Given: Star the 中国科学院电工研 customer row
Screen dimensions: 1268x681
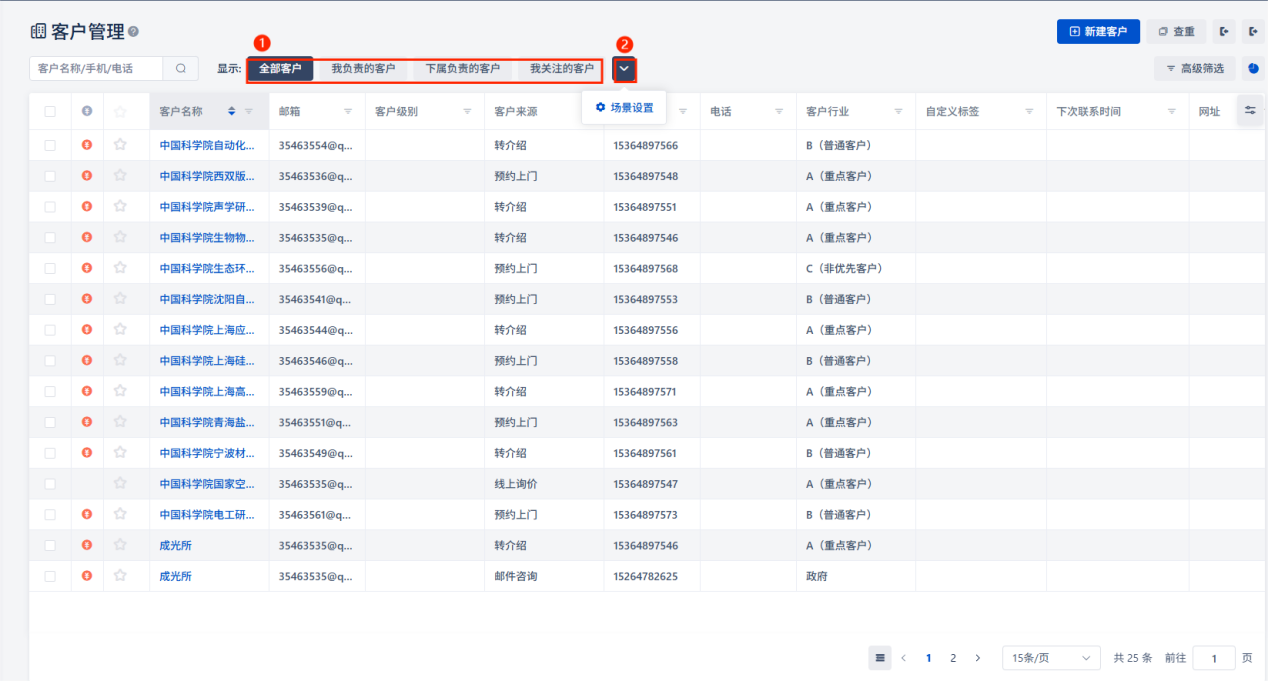Looking at the screenshot, I should click(x=120, y=514).
